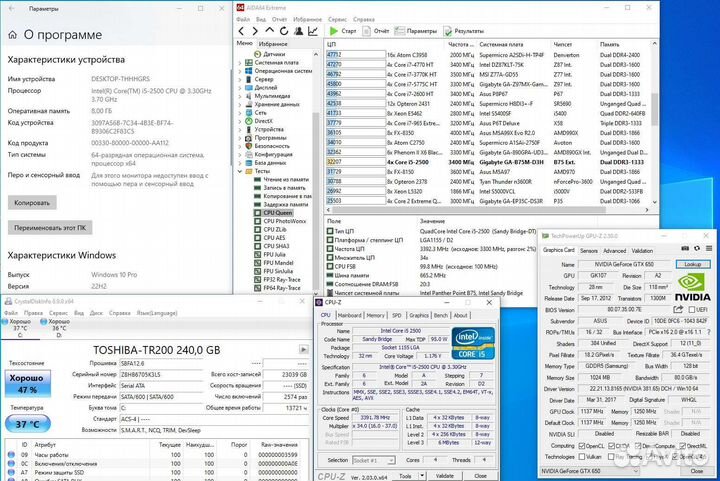Switch to the Sensors tab in GPU-Z
Screen dimensions: 720x481
[589, 251]
